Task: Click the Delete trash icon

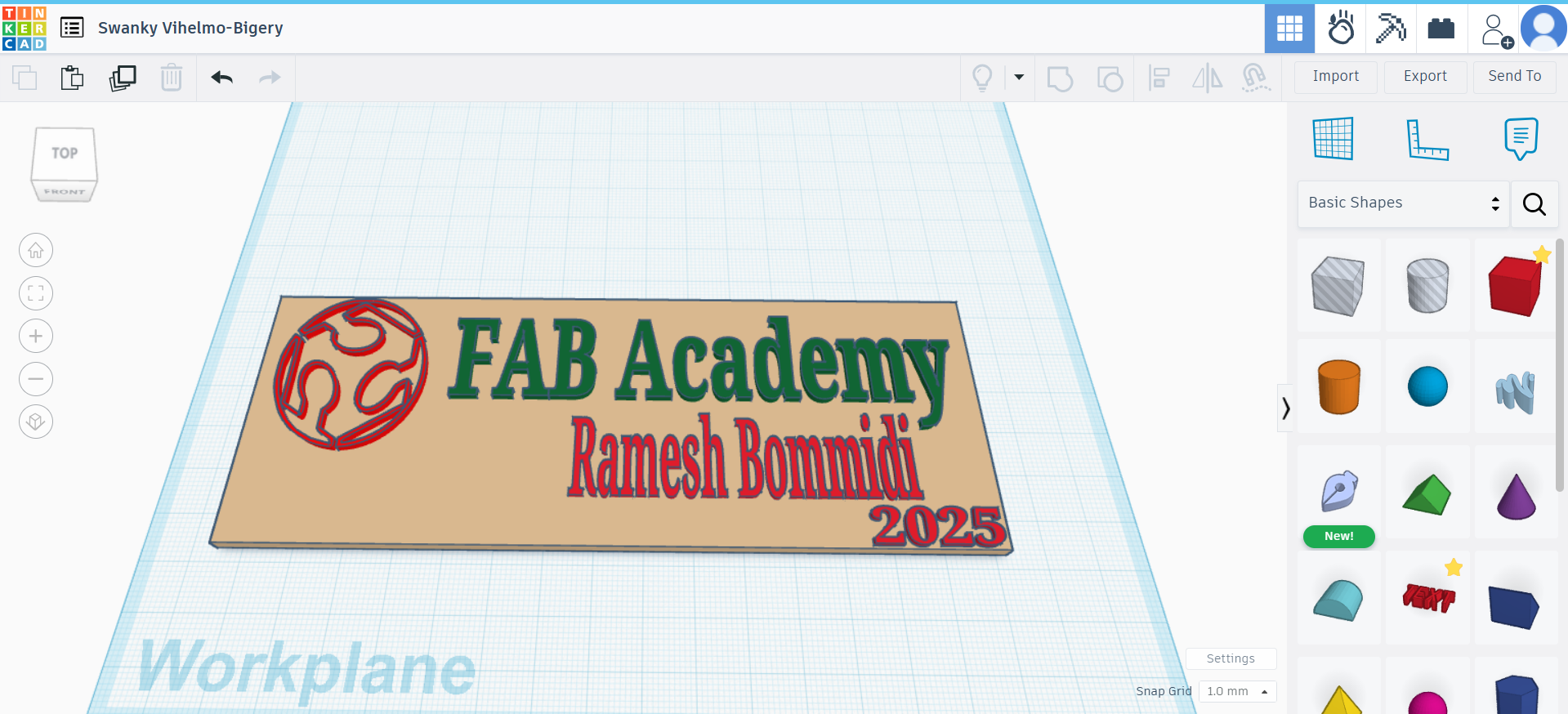Action: tap(172, 78)
